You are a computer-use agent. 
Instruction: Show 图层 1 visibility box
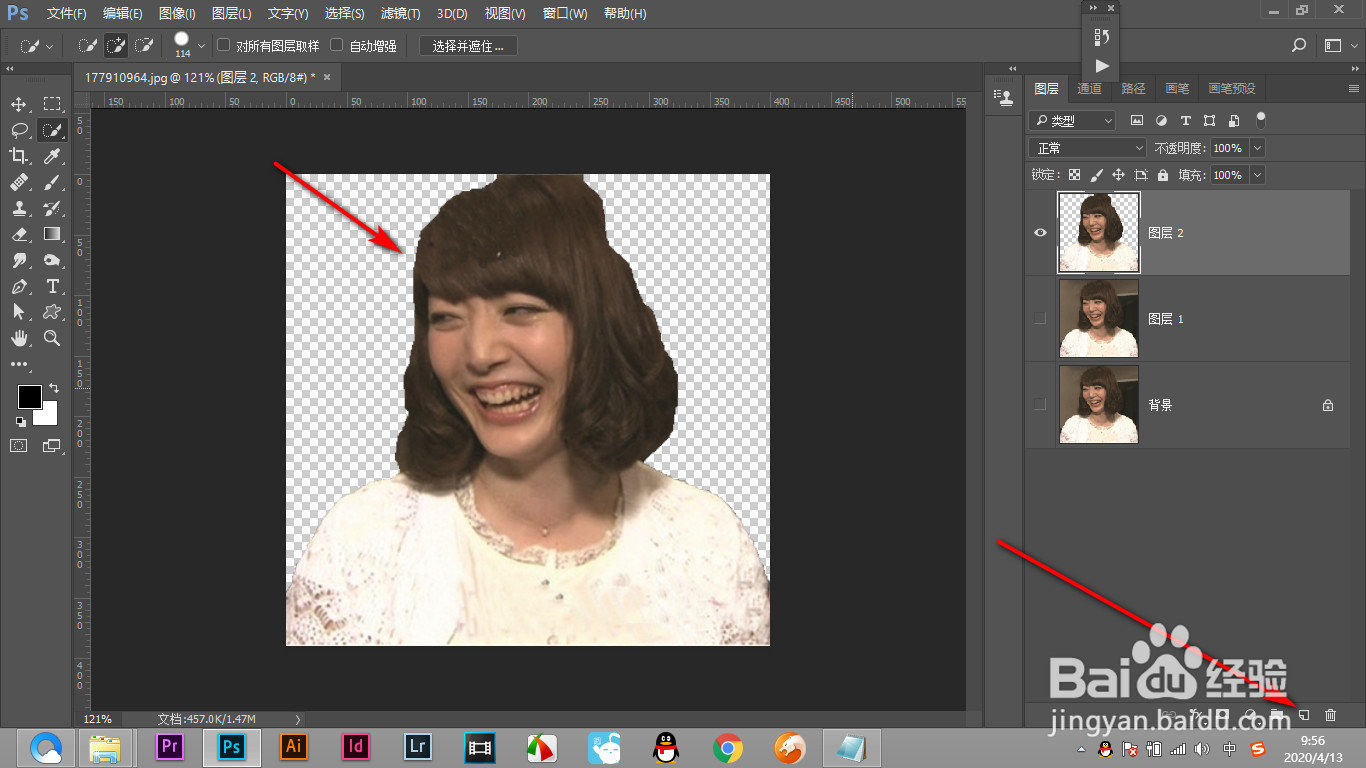(1040, 319)
